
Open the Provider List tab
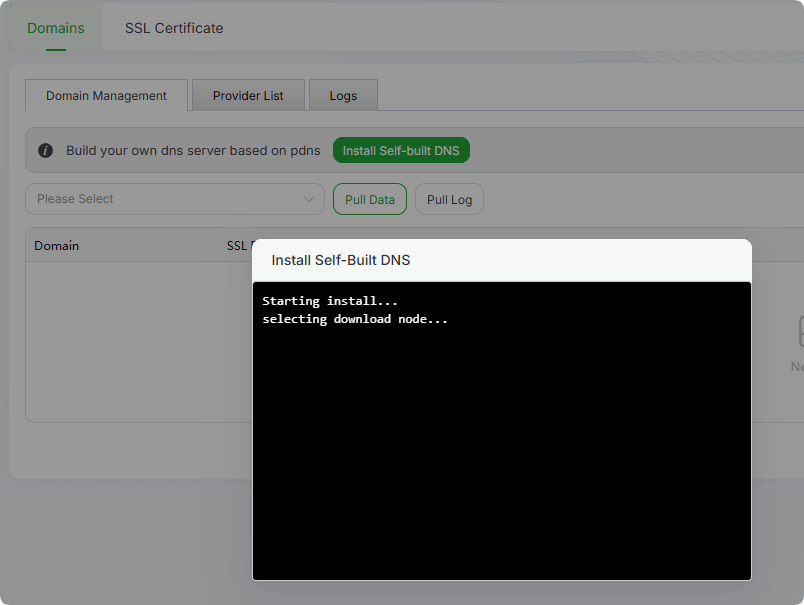[248, 95]
